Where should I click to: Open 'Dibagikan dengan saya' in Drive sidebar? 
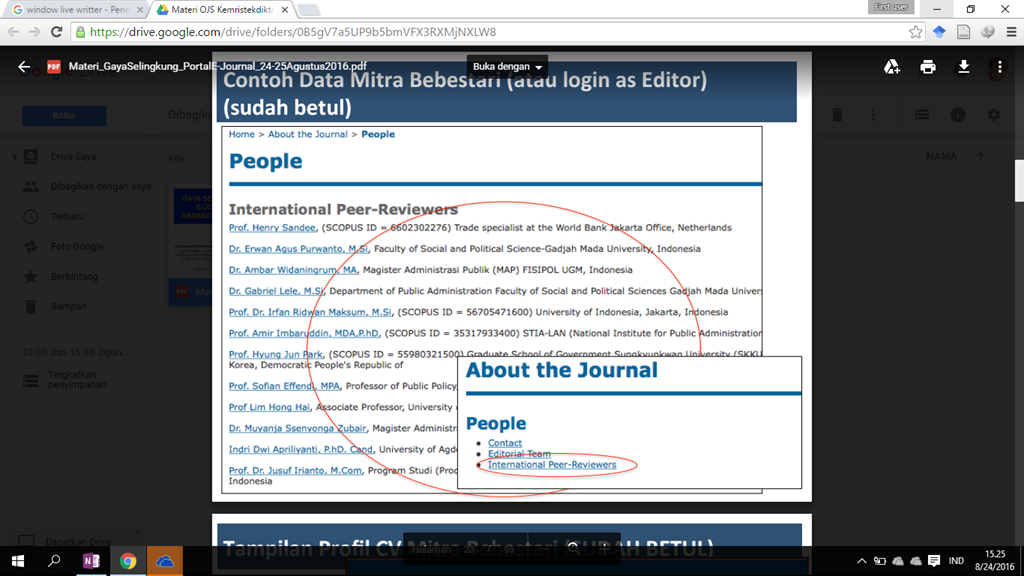click(101, 187)
